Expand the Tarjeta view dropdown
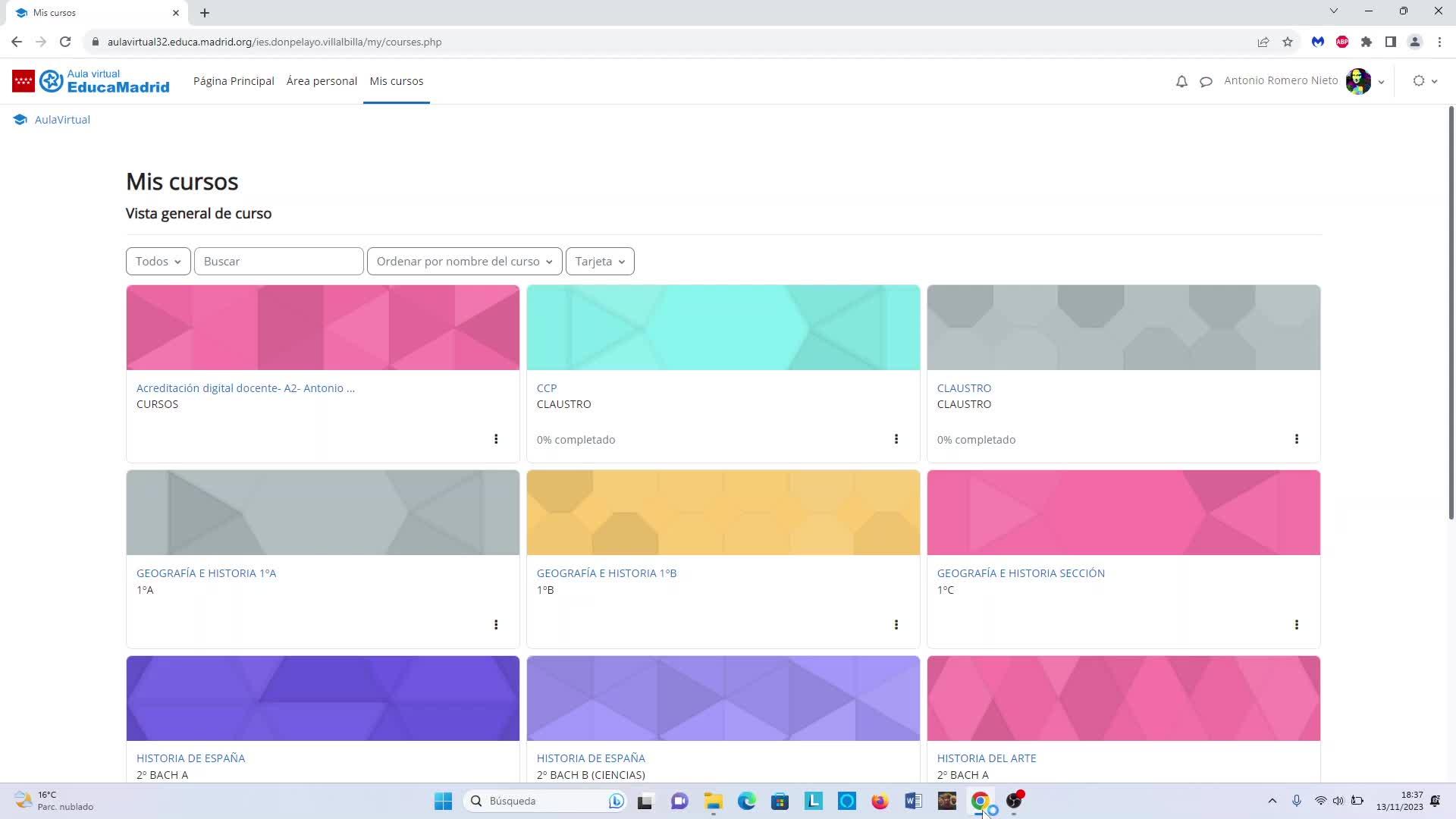1456x819 pixels. click(x=600, y=262)
